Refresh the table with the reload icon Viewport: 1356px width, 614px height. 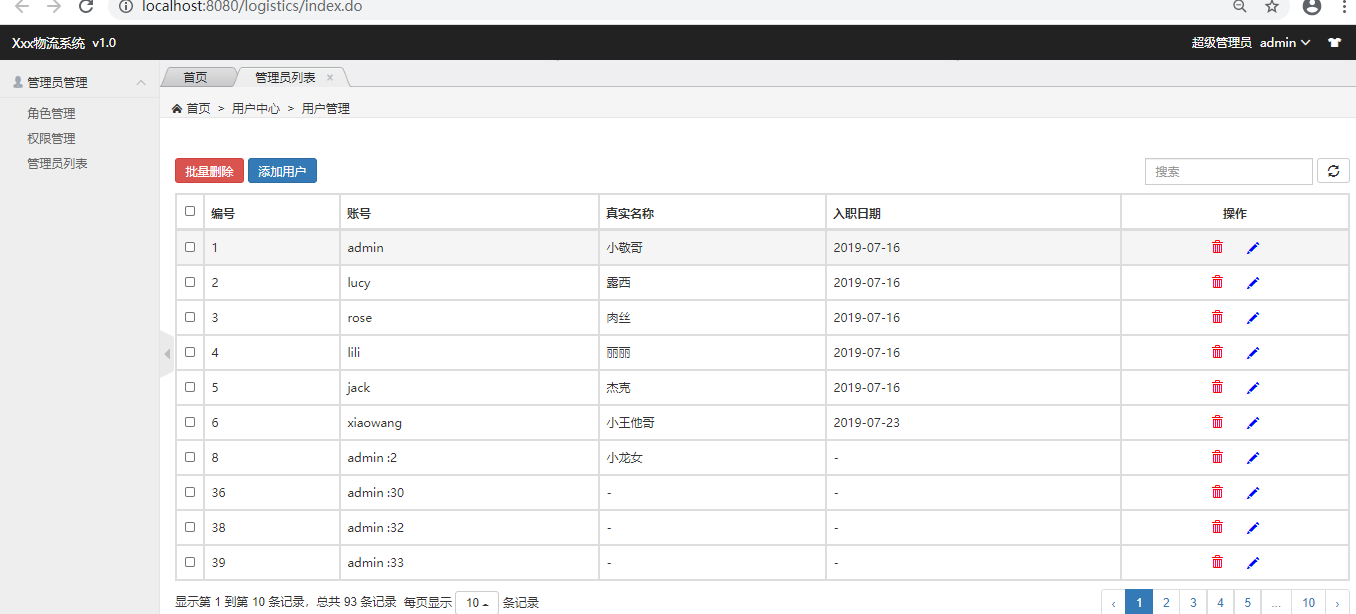click(x=1333, y=171)
